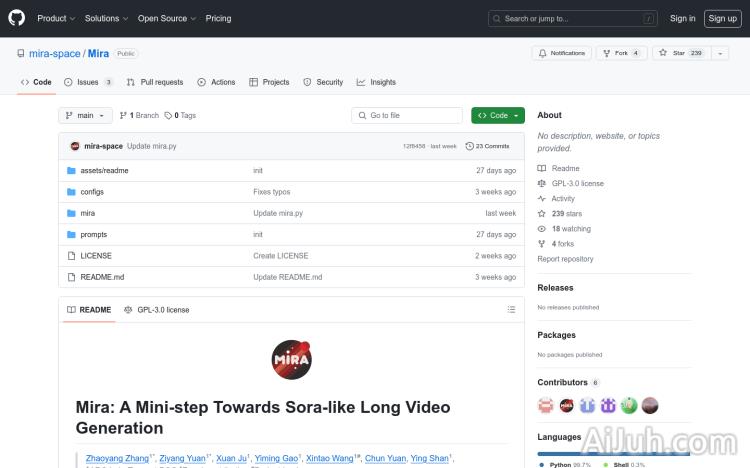Open the configs folder
This screenshot has height=468, width=750.
92,192
